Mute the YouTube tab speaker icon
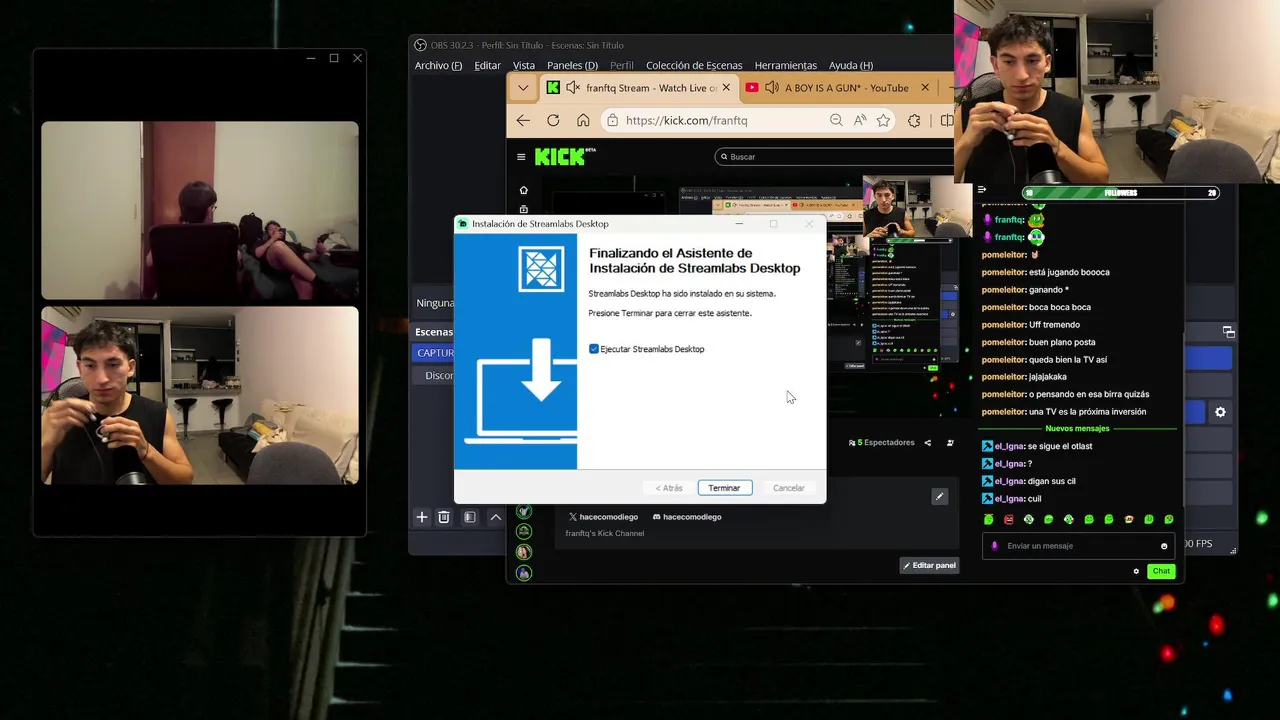 pyautogui.click(x=772, y=88)
